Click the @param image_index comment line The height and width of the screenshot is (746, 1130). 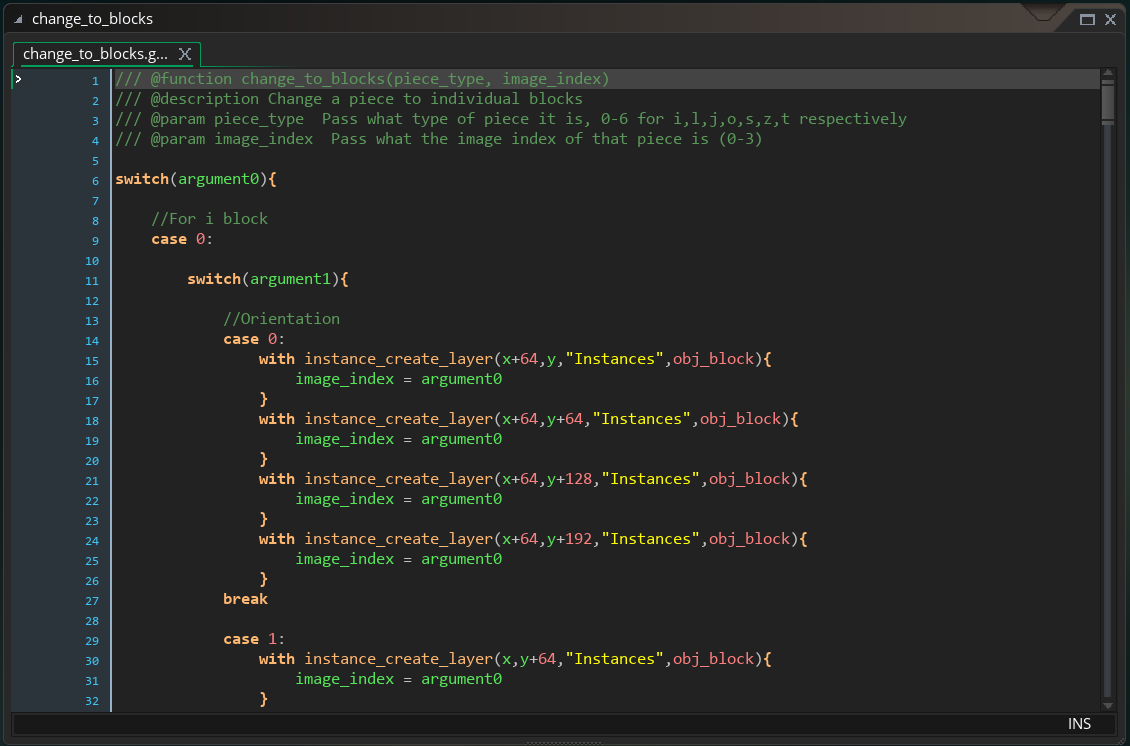[439, 139]
